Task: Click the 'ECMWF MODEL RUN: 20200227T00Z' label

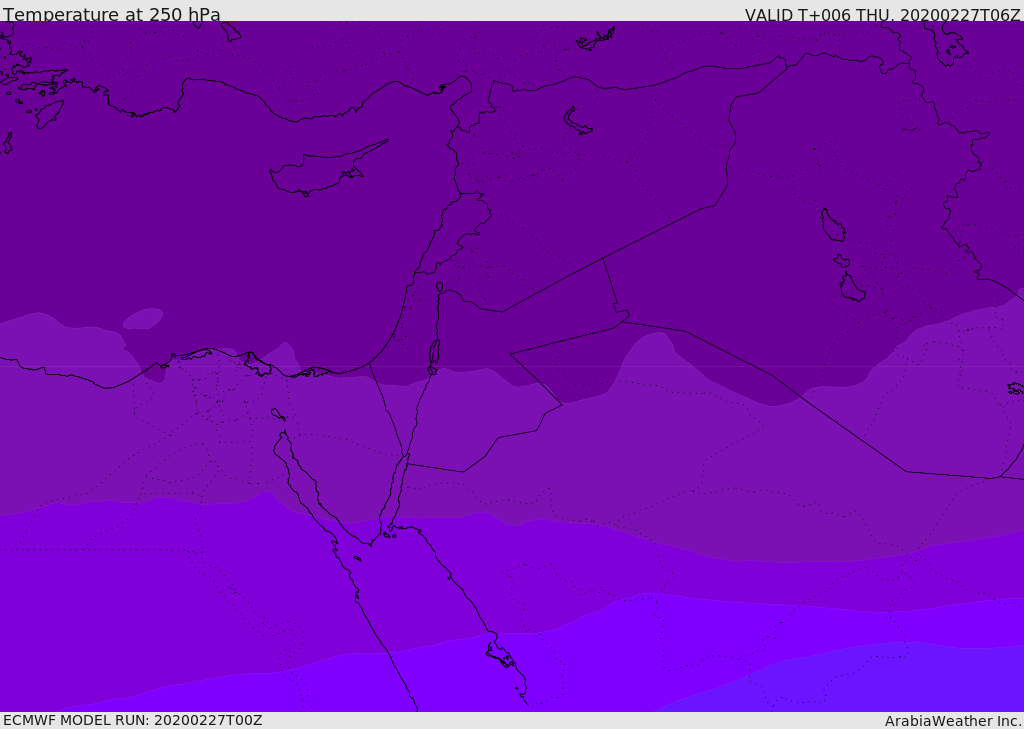Action: [133, 720]
